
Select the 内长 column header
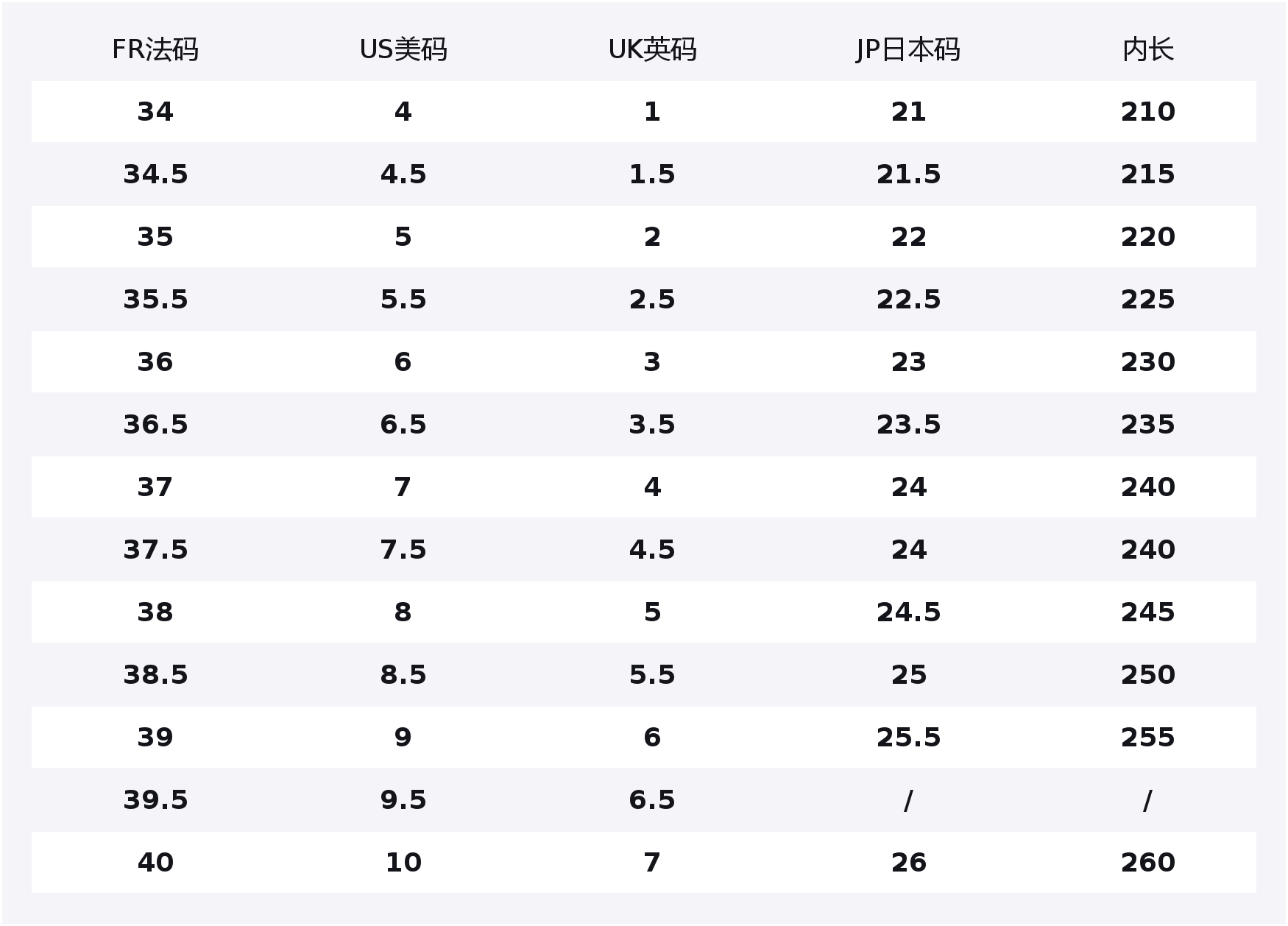point(1147,50)
